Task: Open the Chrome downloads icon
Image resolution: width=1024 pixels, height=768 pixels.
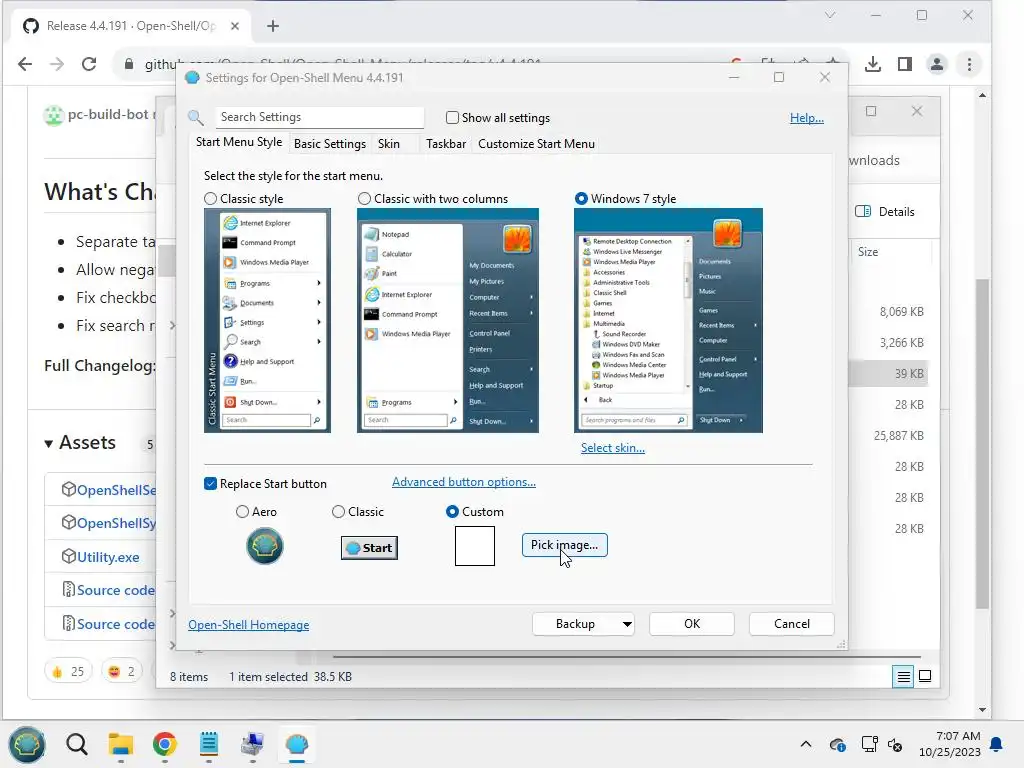Action: [872, 64]
